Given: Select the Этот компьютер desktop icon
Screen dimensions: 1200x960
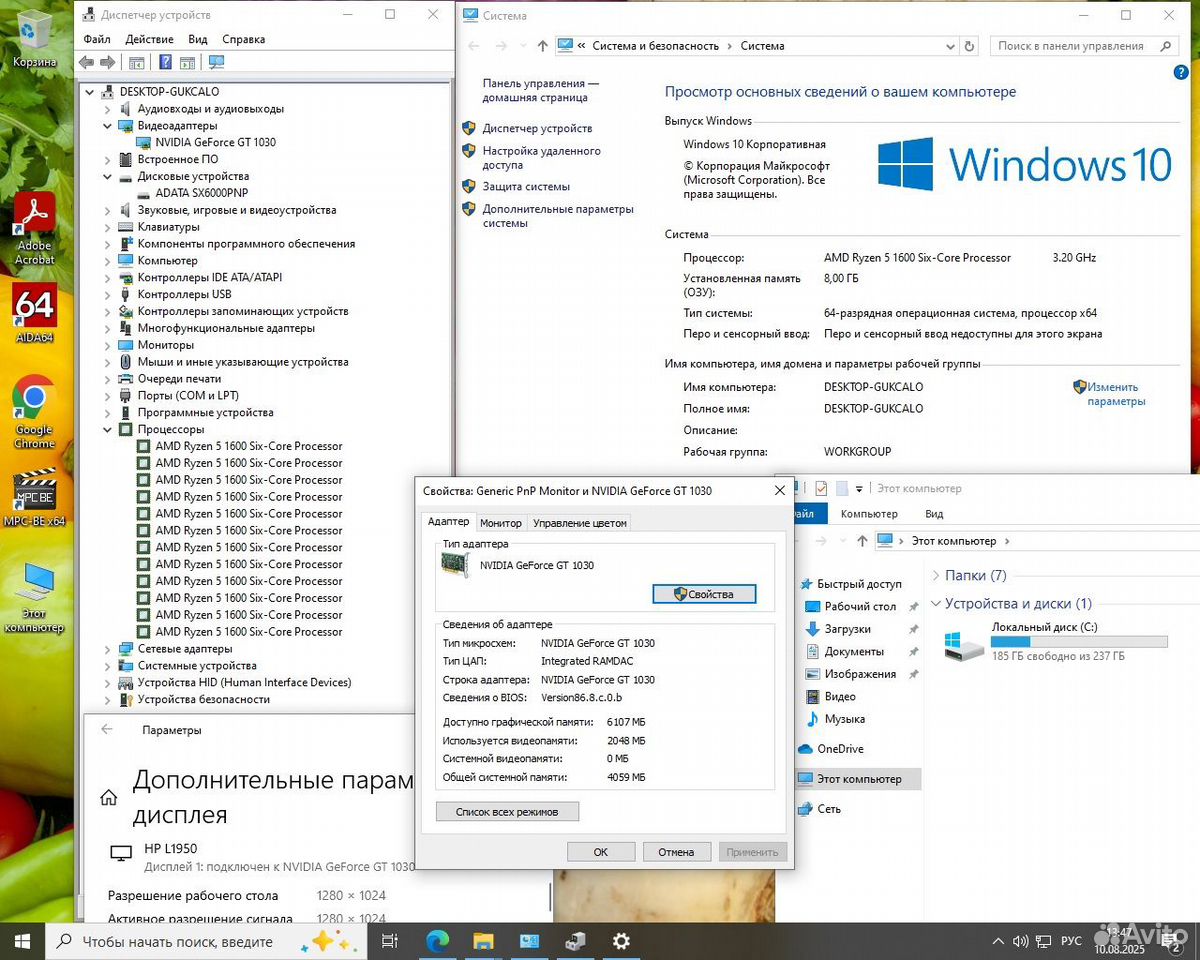Looking at the screenshot, I should [35, 598].
